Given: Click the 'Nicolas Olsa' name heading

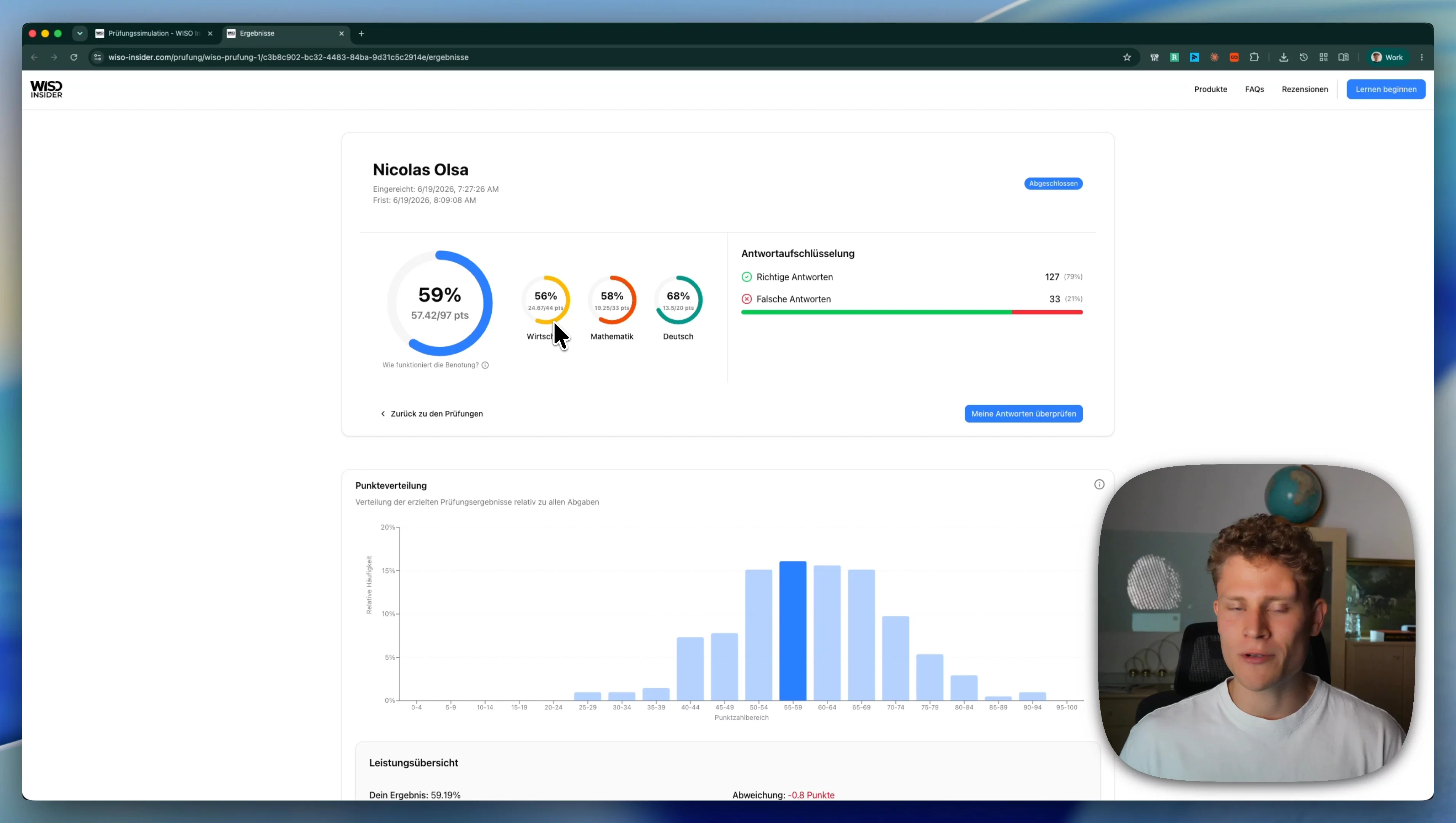Looking at the screenshot, I should [420, 170].
